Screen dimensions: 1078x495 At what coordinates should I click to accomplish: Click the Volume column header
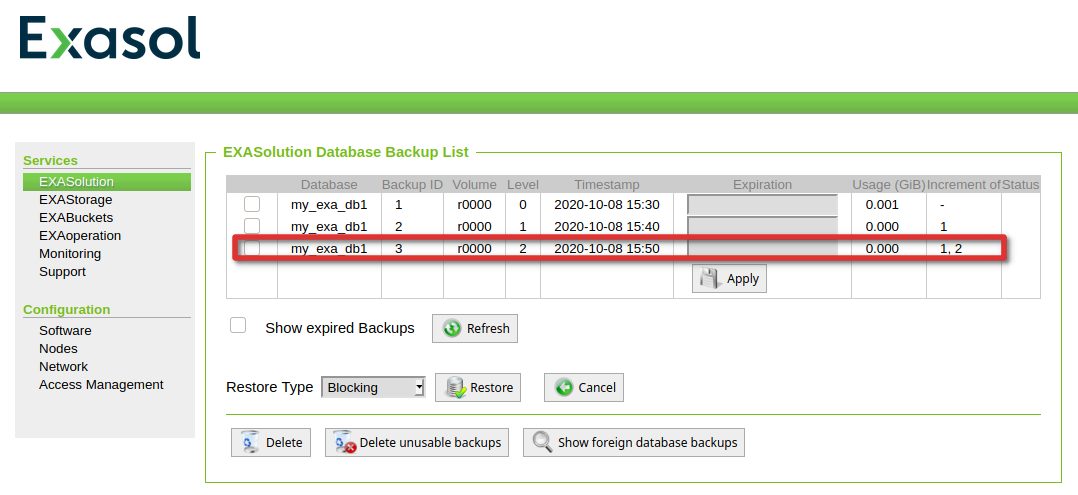pyautogui.click(x=474, y=184)
